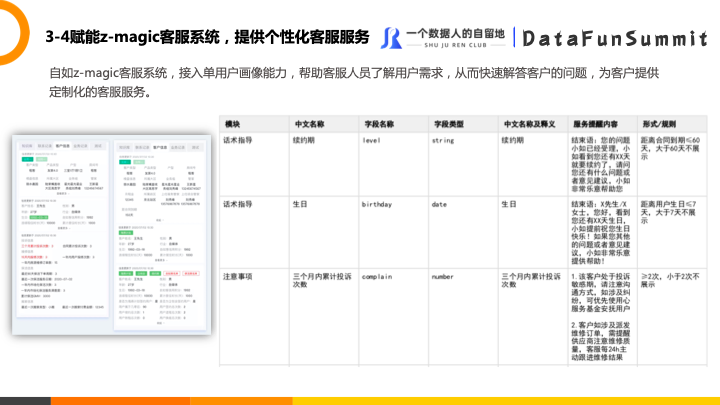Click the Shu Ju Ren Club logo icon

[391, 38]
